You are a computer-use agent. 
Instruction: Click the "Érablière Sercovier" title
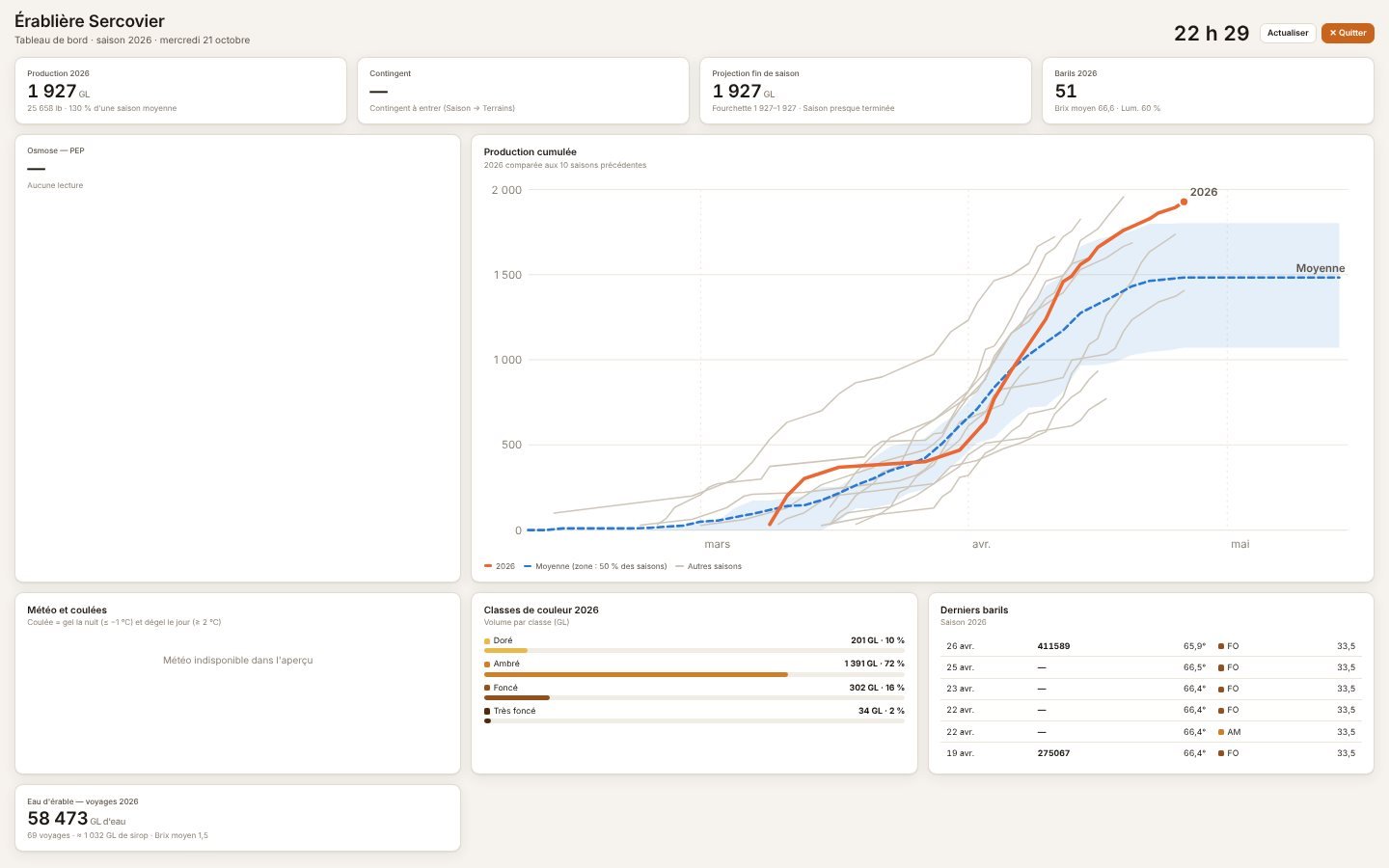click(90, 21)
